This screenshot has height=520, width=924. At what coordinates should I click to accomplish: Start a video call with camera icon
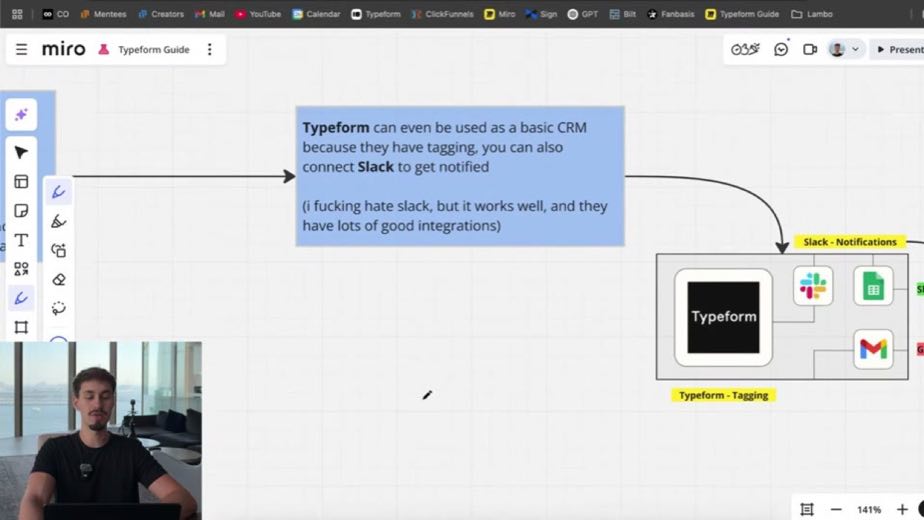pyautogui.click(x=810, y=50)
